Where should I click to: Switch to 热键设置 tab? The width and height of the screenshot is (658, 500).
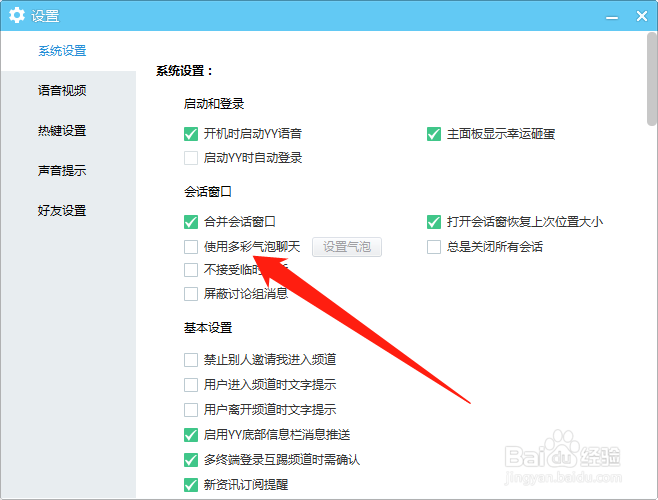(62, 131)
